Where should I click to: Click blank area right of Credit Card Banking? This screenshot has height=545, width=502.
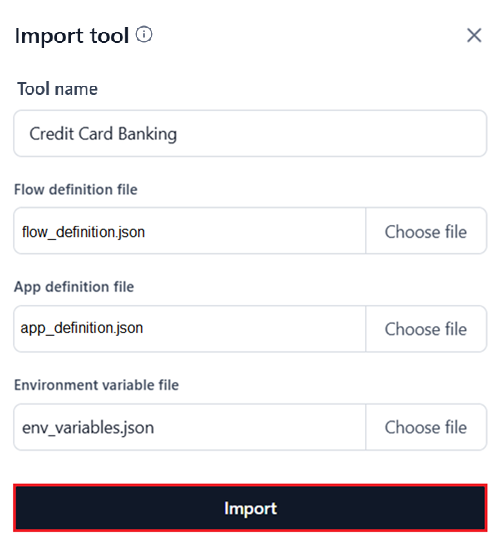[x=330, y=133]
